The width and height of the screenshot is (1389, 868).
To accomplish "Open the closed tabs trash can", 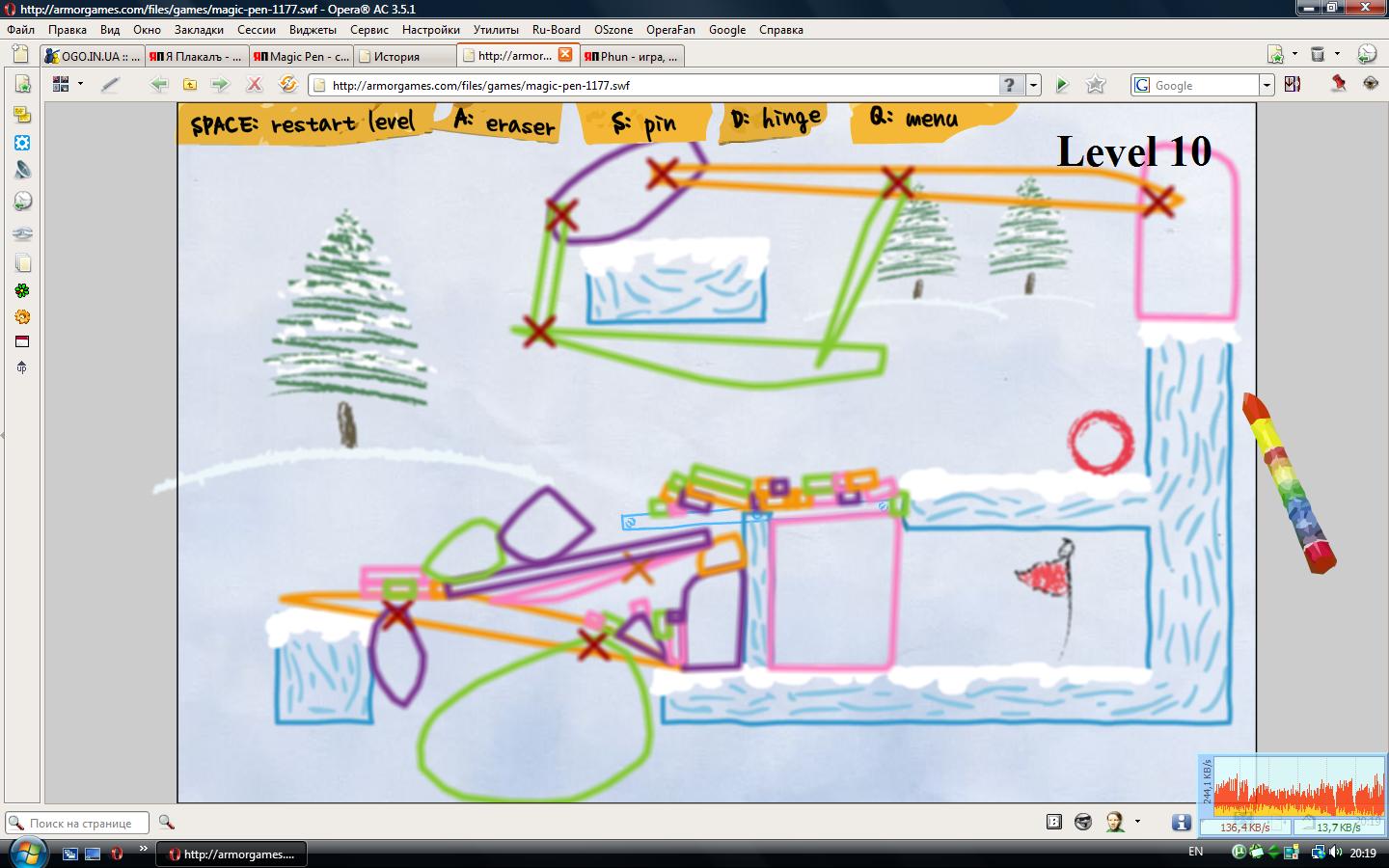I will [x=1318, y=54].
